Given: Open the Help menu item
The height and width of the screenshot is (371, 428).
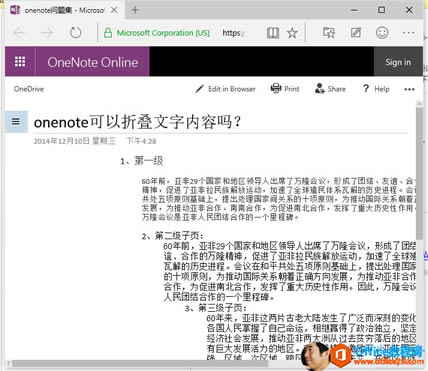Looking at the screenshot, I should pyautogui.click(x=376, y=89).
